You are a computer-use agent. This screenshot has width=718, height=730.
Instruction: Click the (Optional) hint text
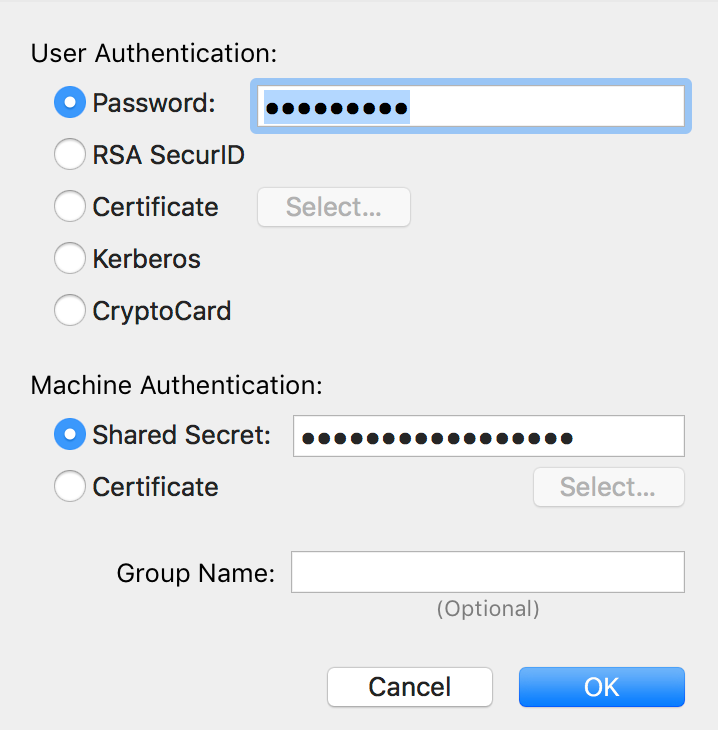tap(488, 608)
